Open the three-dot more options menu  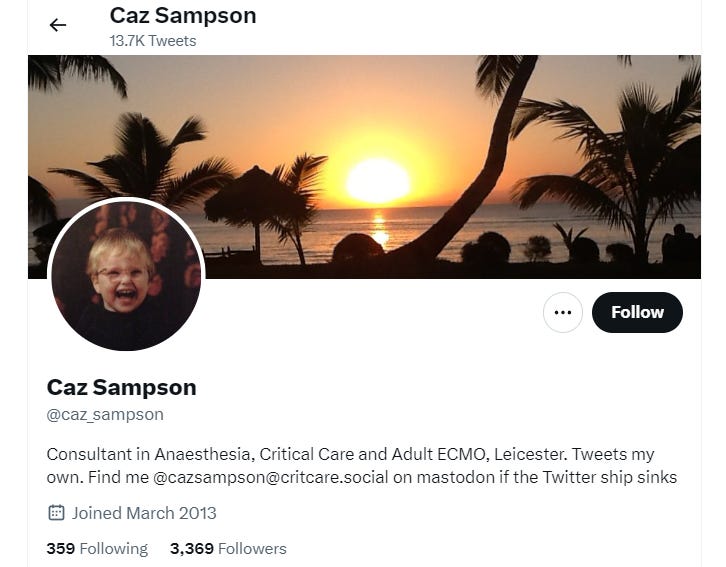click(x=563, y=312)
